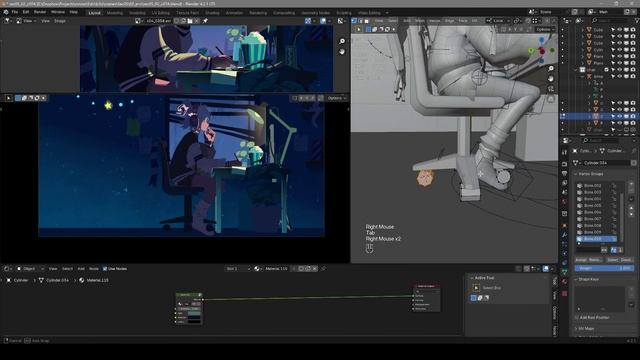Switch to the UV Editing workspace tab
Viewport: 640px width, 360px height.
161,13
